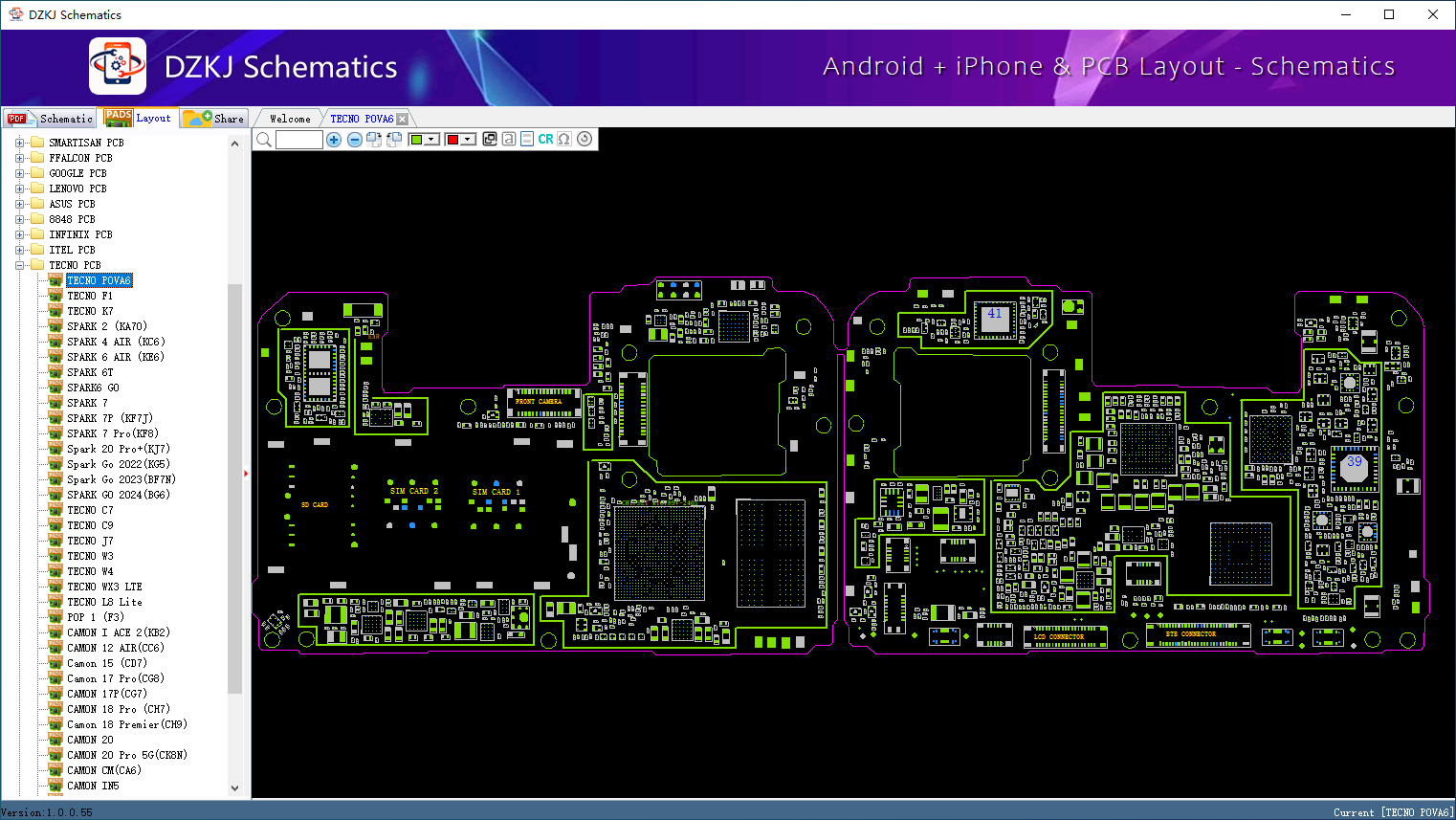Expand the ITEL PCB folder
This screenshot has height=820, width=1456.
click(x=19, y=250)
